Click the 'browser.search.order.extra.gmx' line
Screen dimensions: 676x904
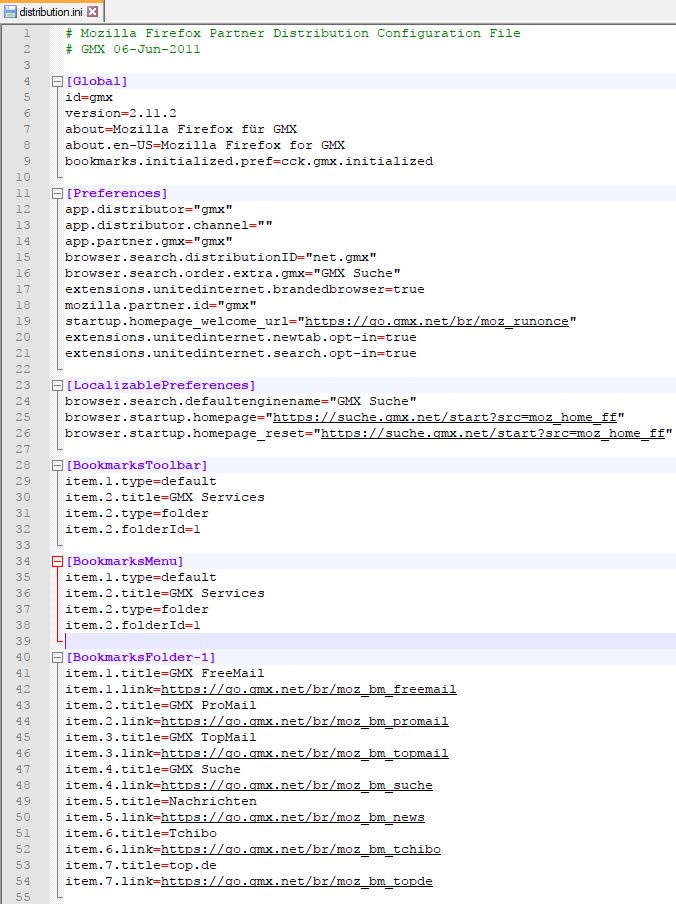click(233, 273)
